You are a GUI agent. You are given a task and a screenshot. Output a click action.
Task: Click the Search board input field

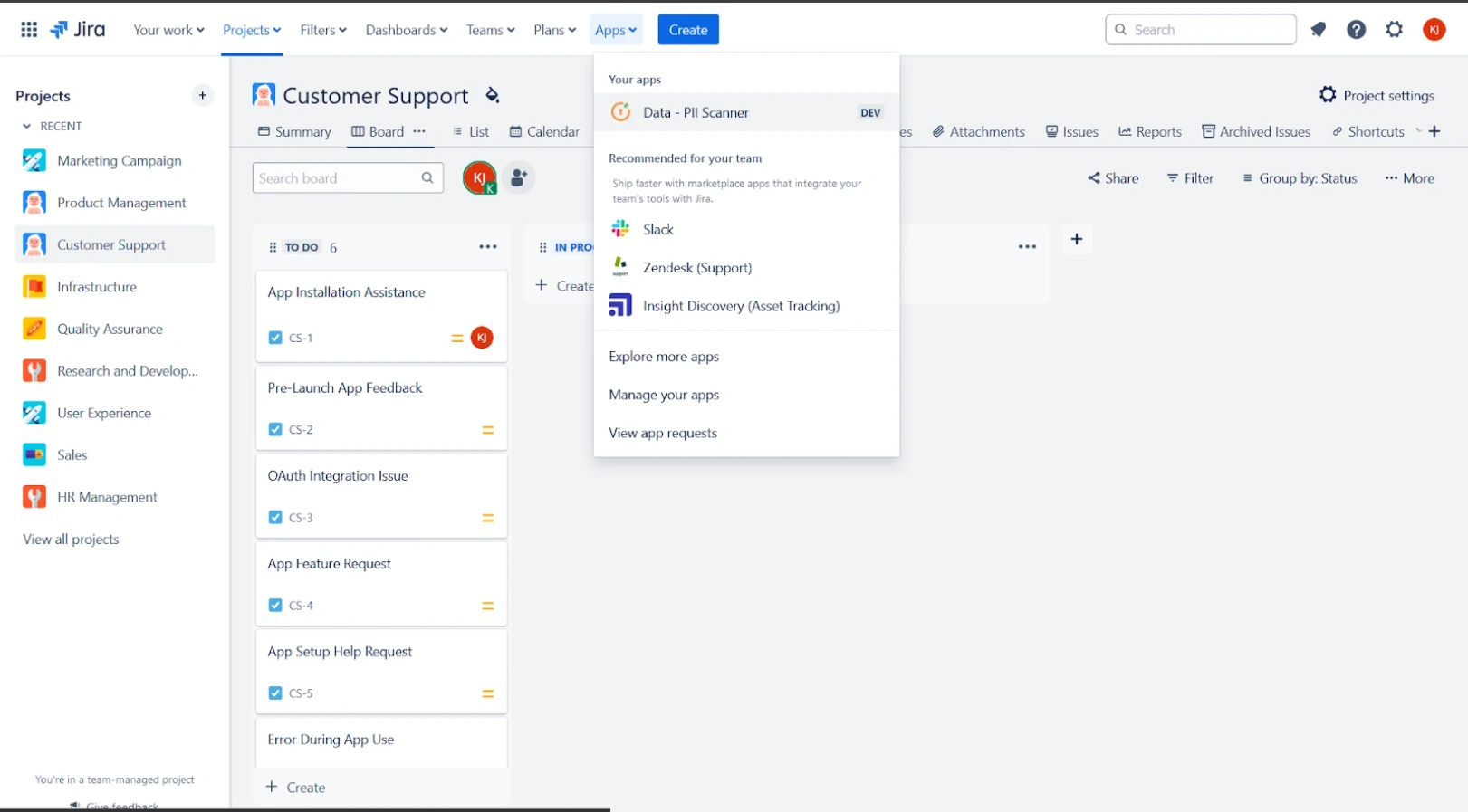pos(337,178)
